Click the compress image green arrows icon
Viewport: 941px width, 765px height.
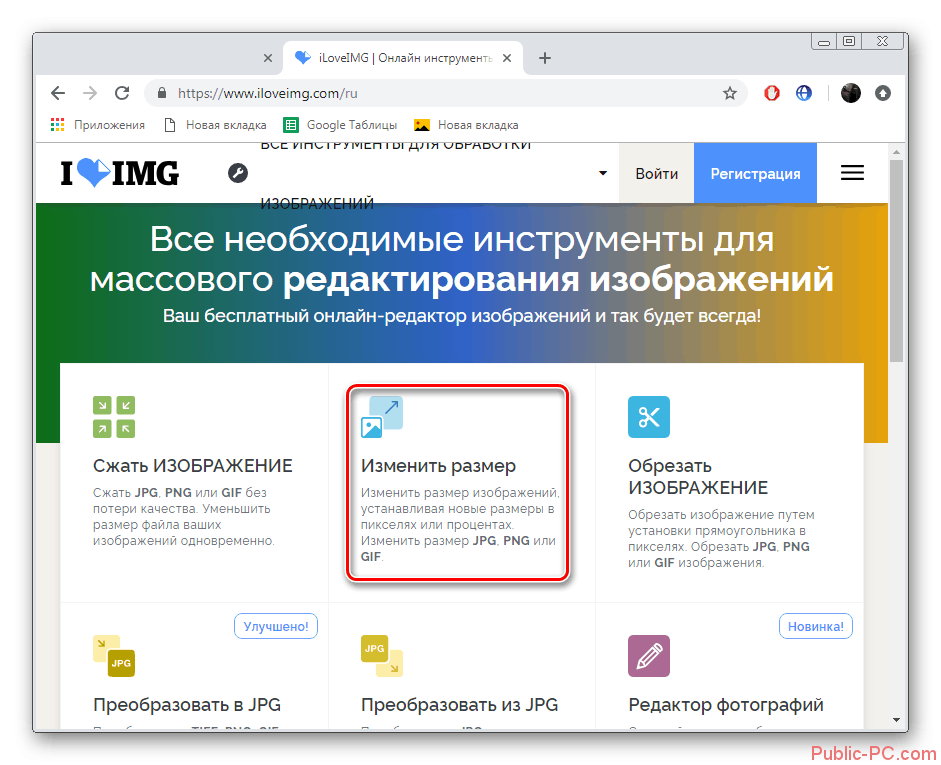coord(114,417)
